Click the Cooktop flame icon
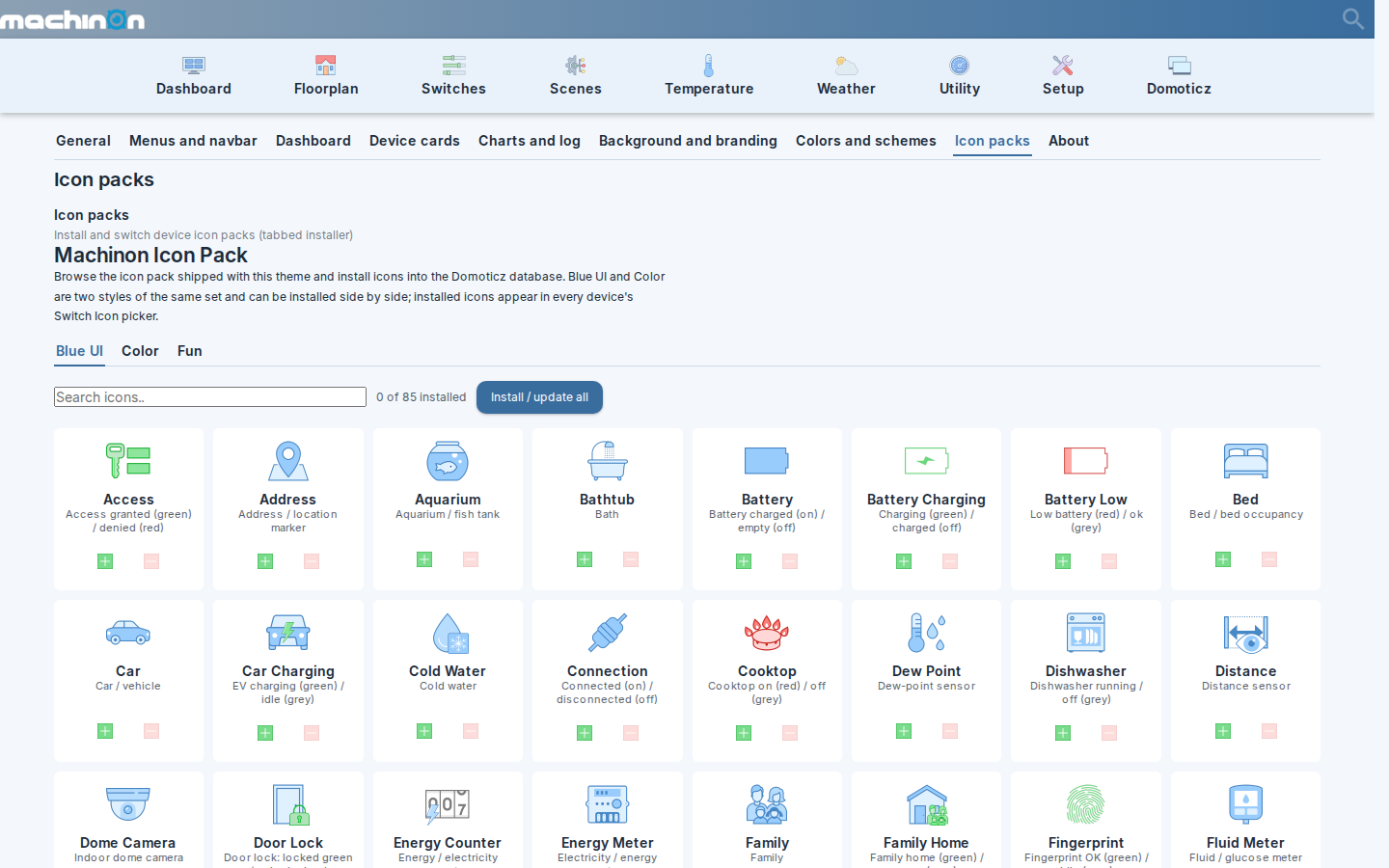The width and height of the screenshot is (1389, 868). click(x=767, y=633)
